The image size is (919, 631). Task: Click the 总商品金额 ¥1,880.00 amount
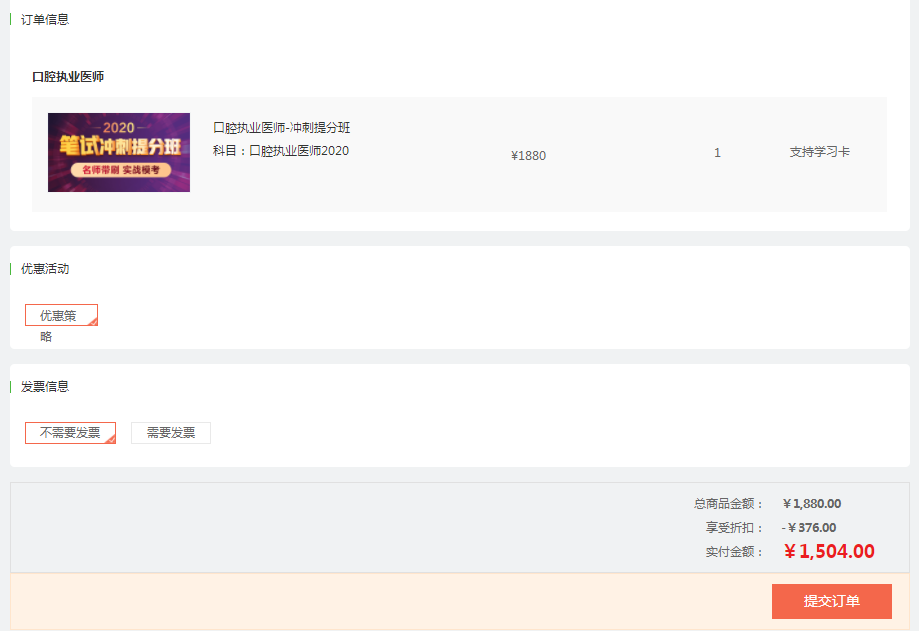(811, 504)
